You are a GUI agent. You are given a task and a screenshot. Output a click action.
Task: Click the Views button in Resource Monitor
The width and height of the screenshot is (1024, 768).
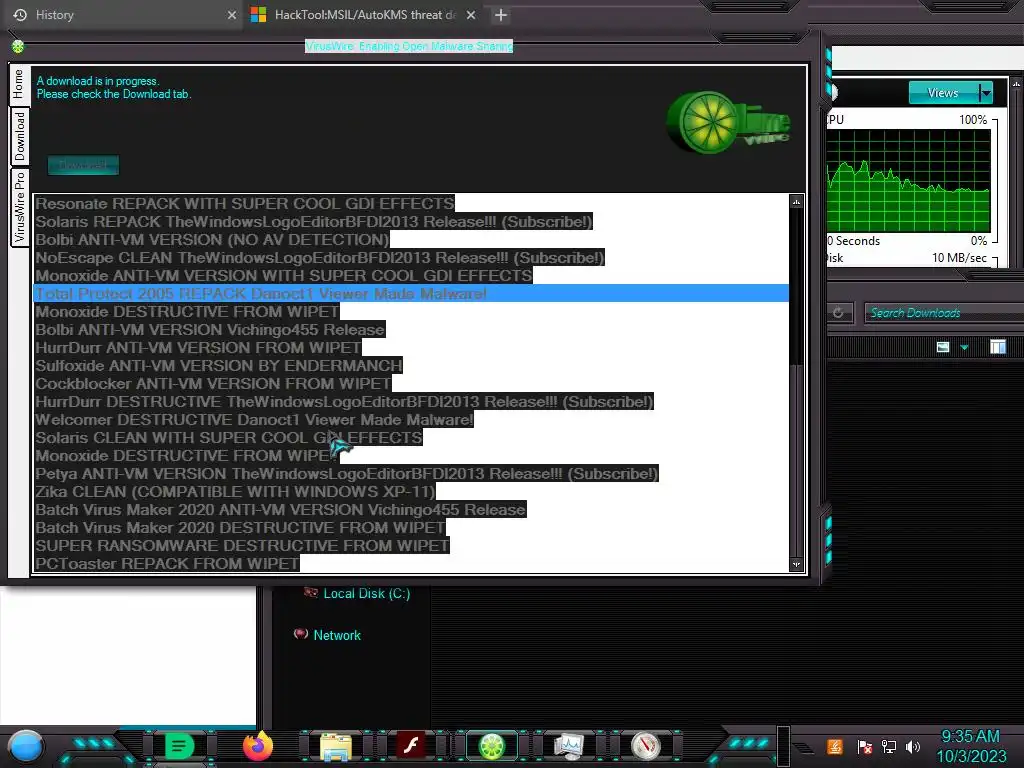tap(942, 93)
